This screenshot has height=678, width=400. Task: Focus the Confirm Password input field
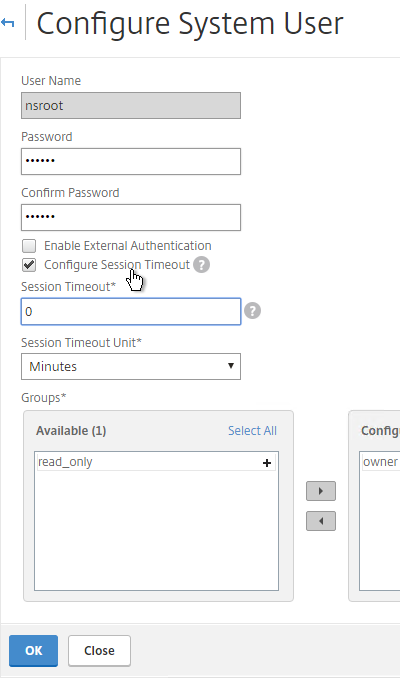tap(131, 217)
